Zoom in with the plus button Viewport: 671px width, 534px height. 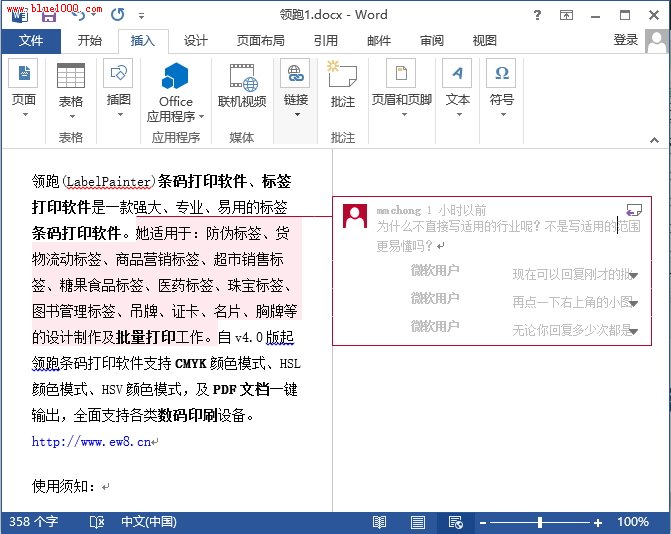coord(598,522)
